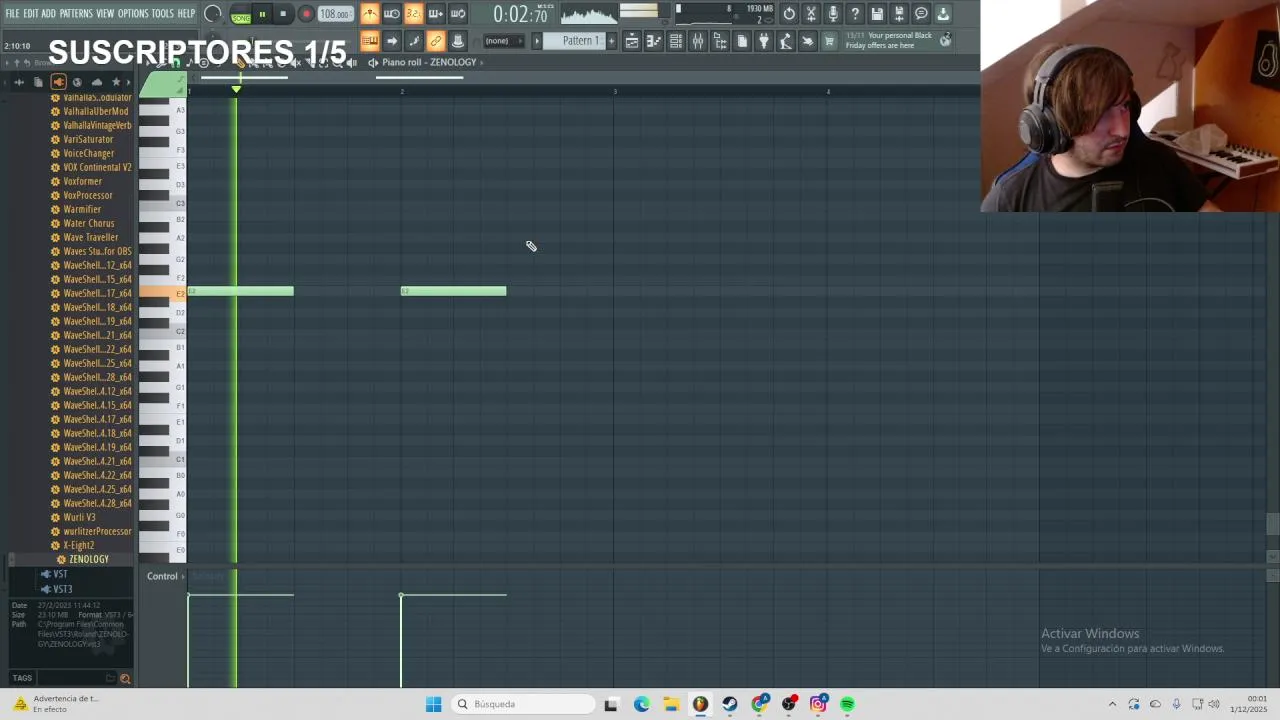
Task: Switch the Song/Pattern mode toggle
Action: 241,14
